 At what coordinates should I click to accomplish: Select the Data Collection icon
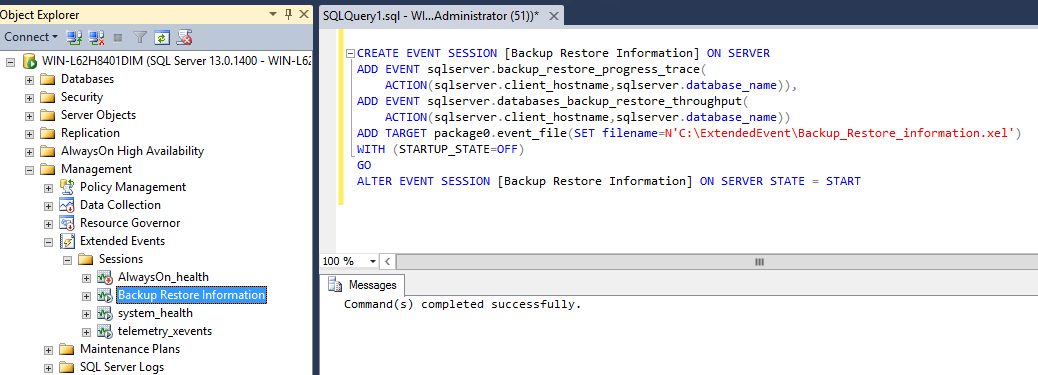[x=67, y=205]
